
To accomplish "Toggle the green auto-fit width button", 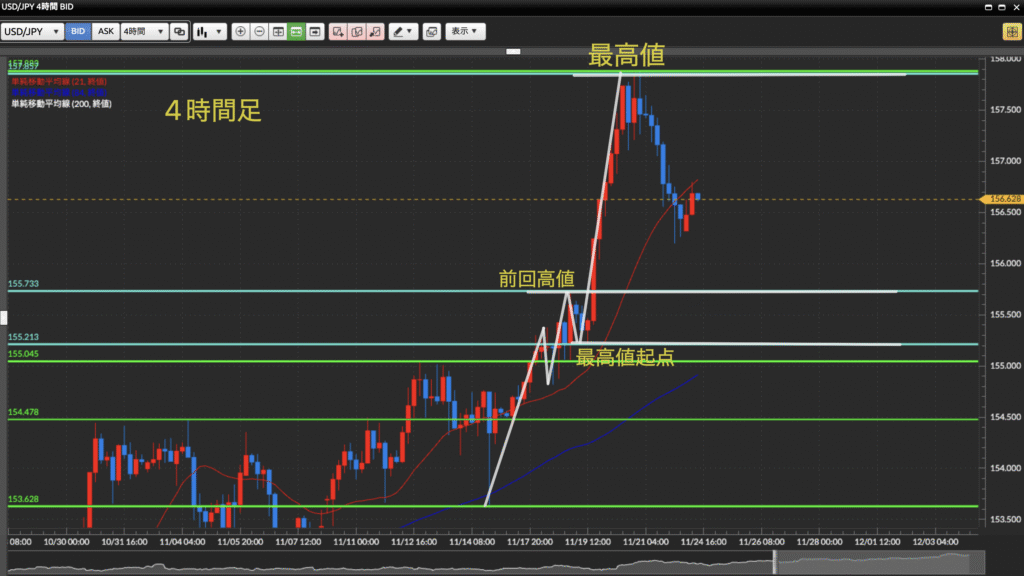I will point(296,32).
